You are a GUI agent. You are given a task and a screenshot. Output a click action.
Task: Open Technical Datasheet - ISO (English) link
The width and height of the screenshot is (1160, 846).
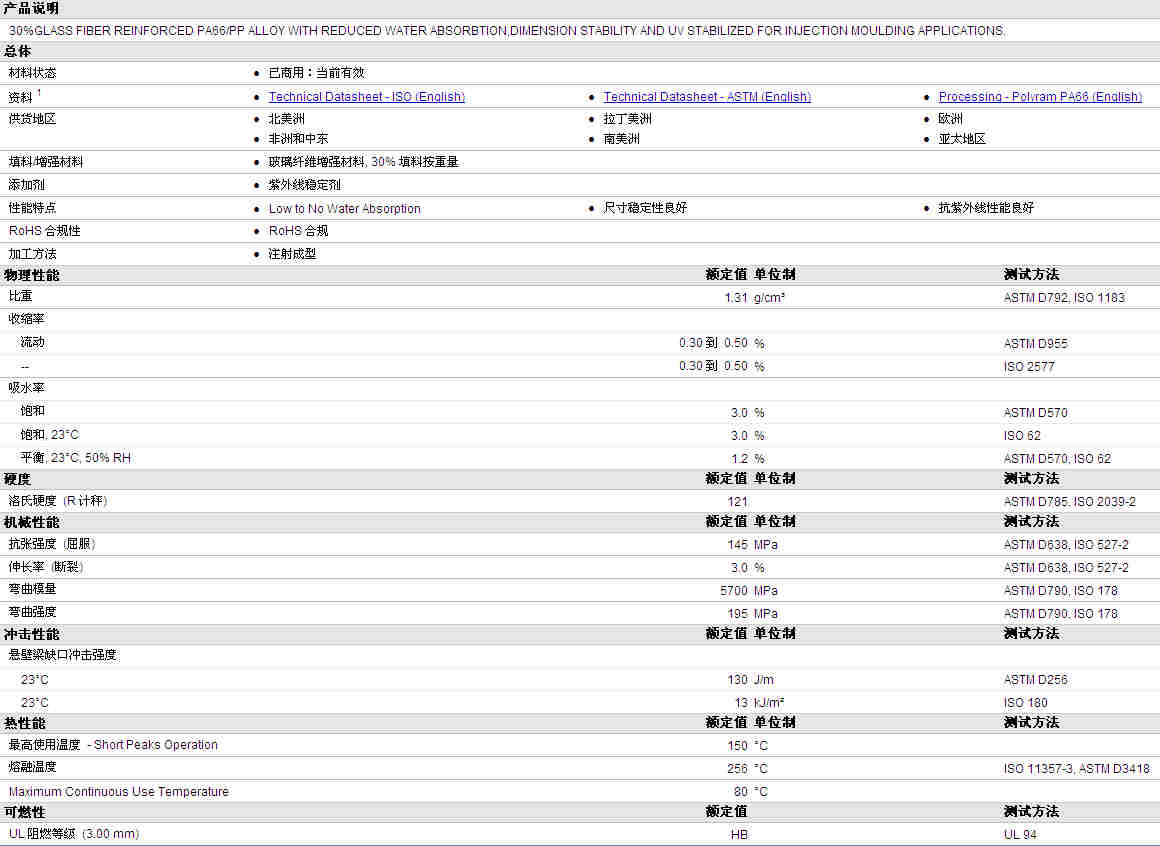[x=366, y=97]
